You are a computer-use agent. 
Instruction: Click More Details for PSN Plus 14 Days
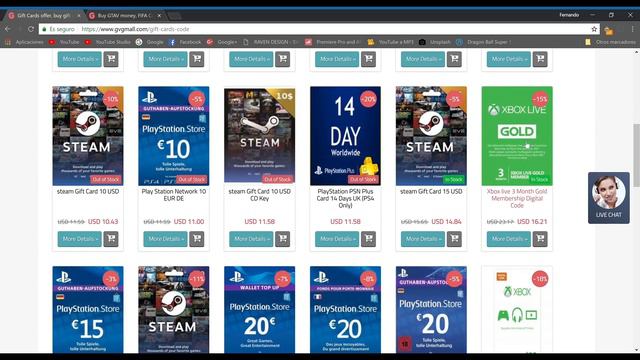click(337, 239)
